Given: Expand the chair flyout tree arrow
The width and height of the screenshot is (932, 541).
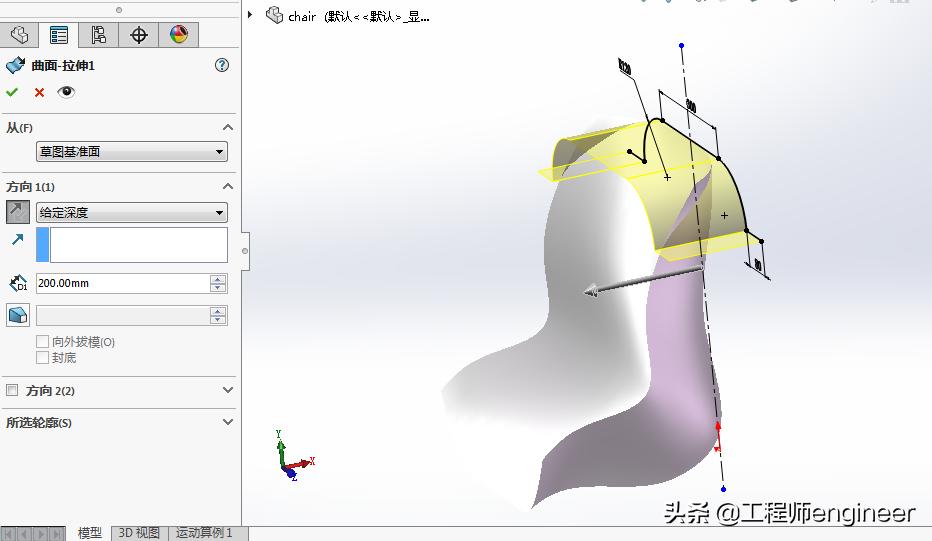Looking at the screenshot, I should coord(250,14).
